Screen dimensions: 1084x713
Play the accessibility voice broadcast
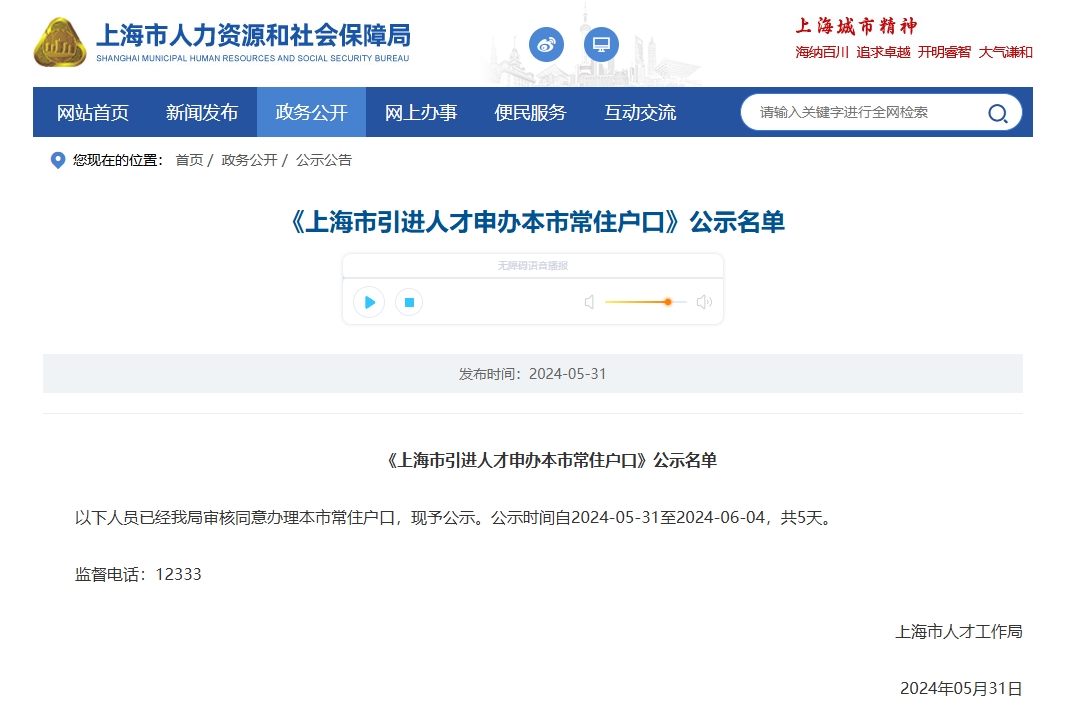coord(369,302)
